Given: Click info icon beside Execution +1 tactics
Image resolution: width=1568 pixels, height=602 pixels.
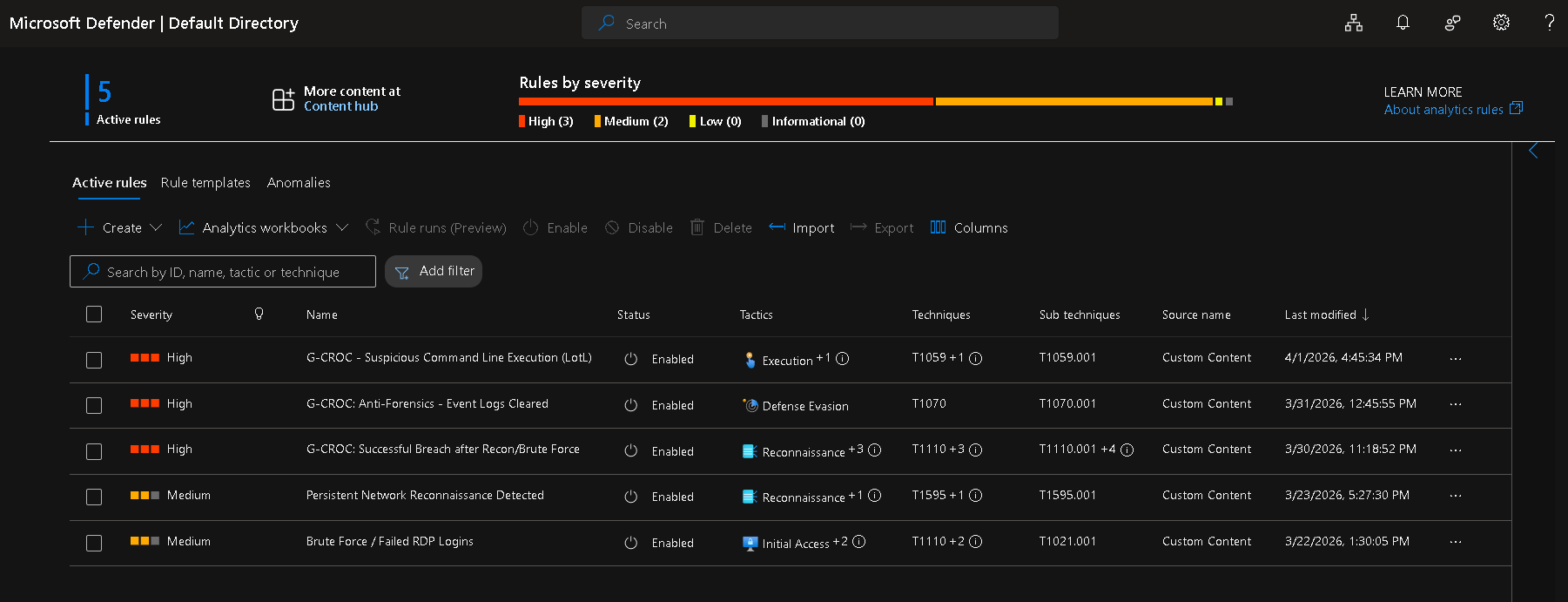Looking at the screenshot, I should pyautogui.click(x=843, y=359).
